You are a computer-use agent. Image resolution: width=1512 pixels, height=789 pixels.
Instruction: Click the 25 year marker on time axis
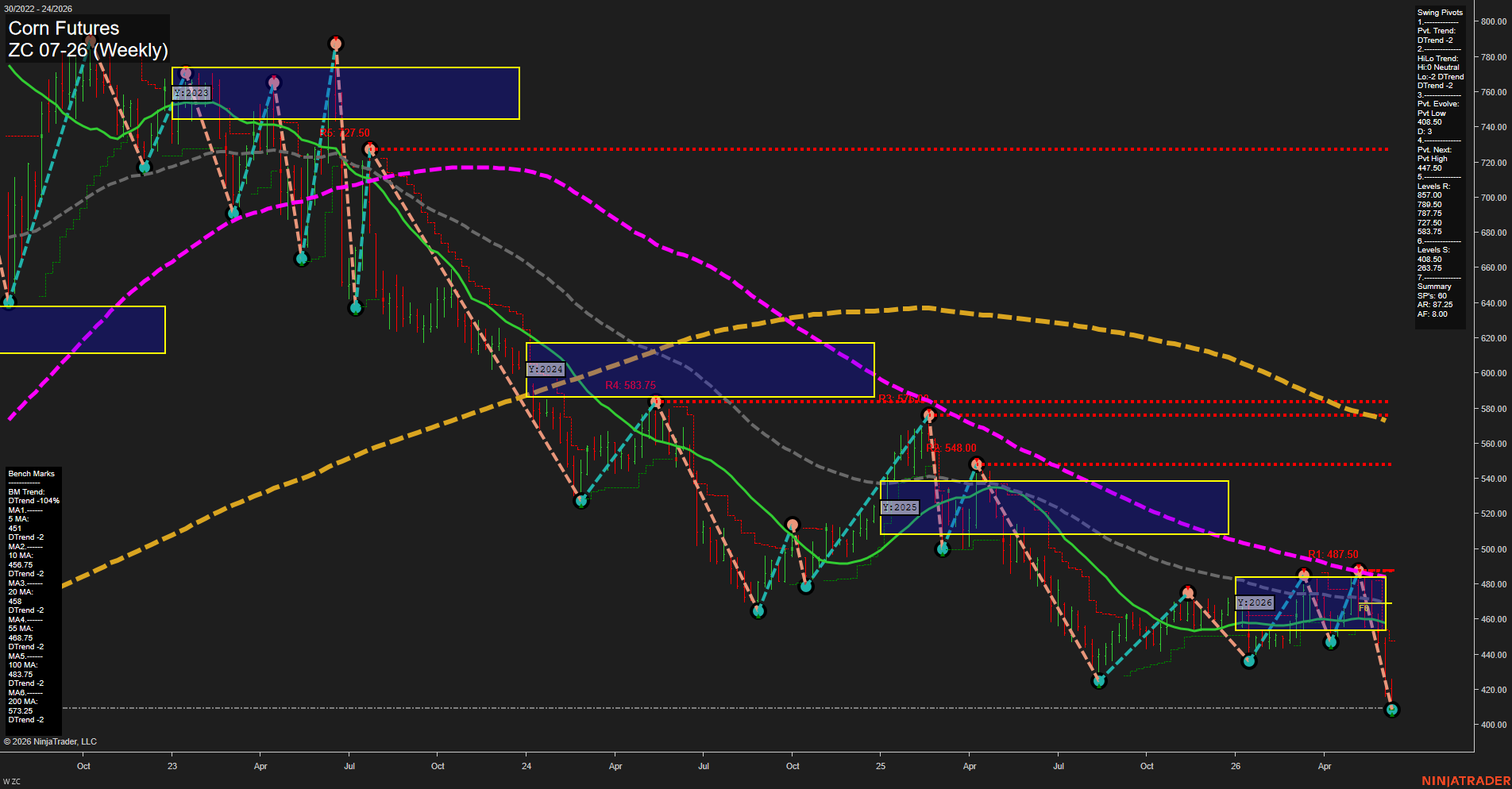click(881, 766)
